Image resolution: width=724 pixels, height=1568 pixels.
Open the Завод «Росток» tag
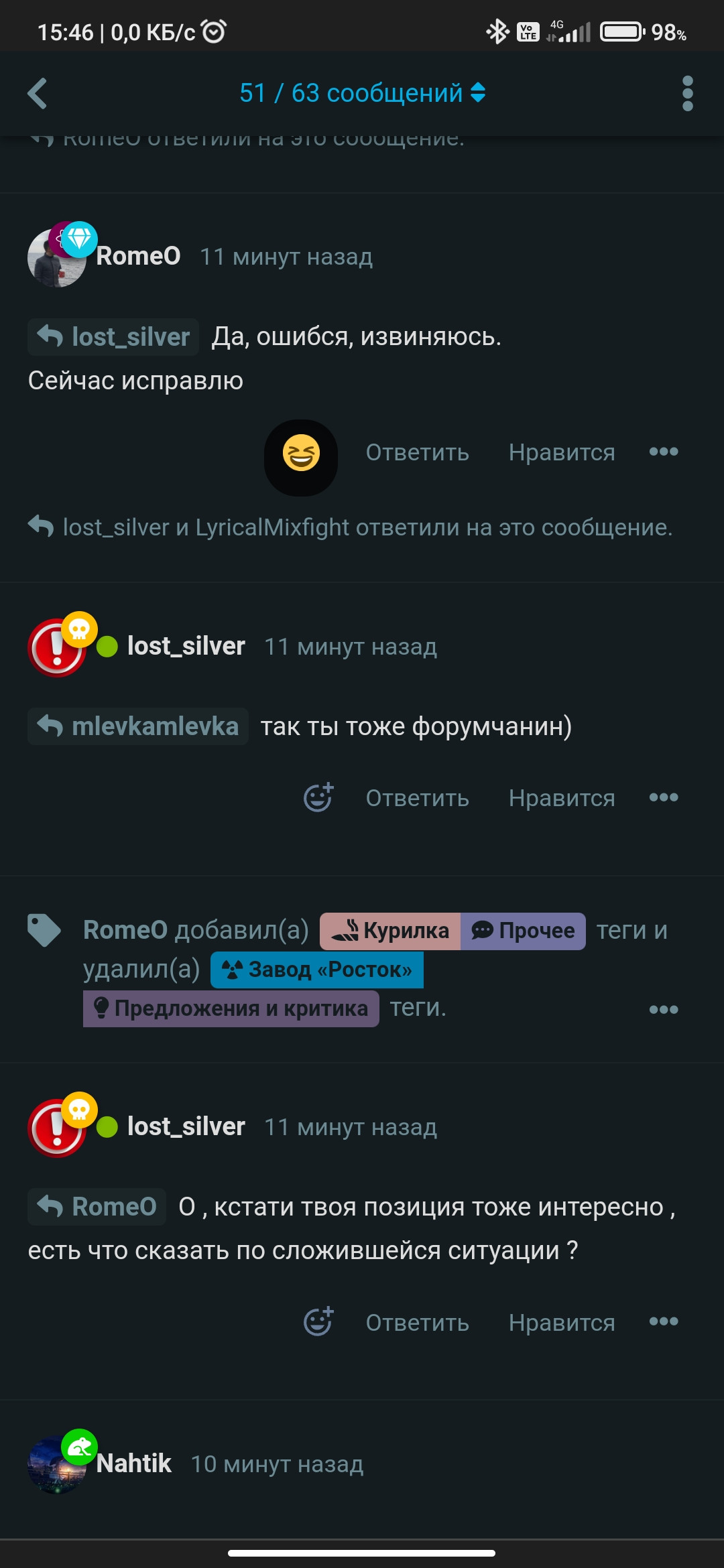pyautogui.click(x=317, y=970)
